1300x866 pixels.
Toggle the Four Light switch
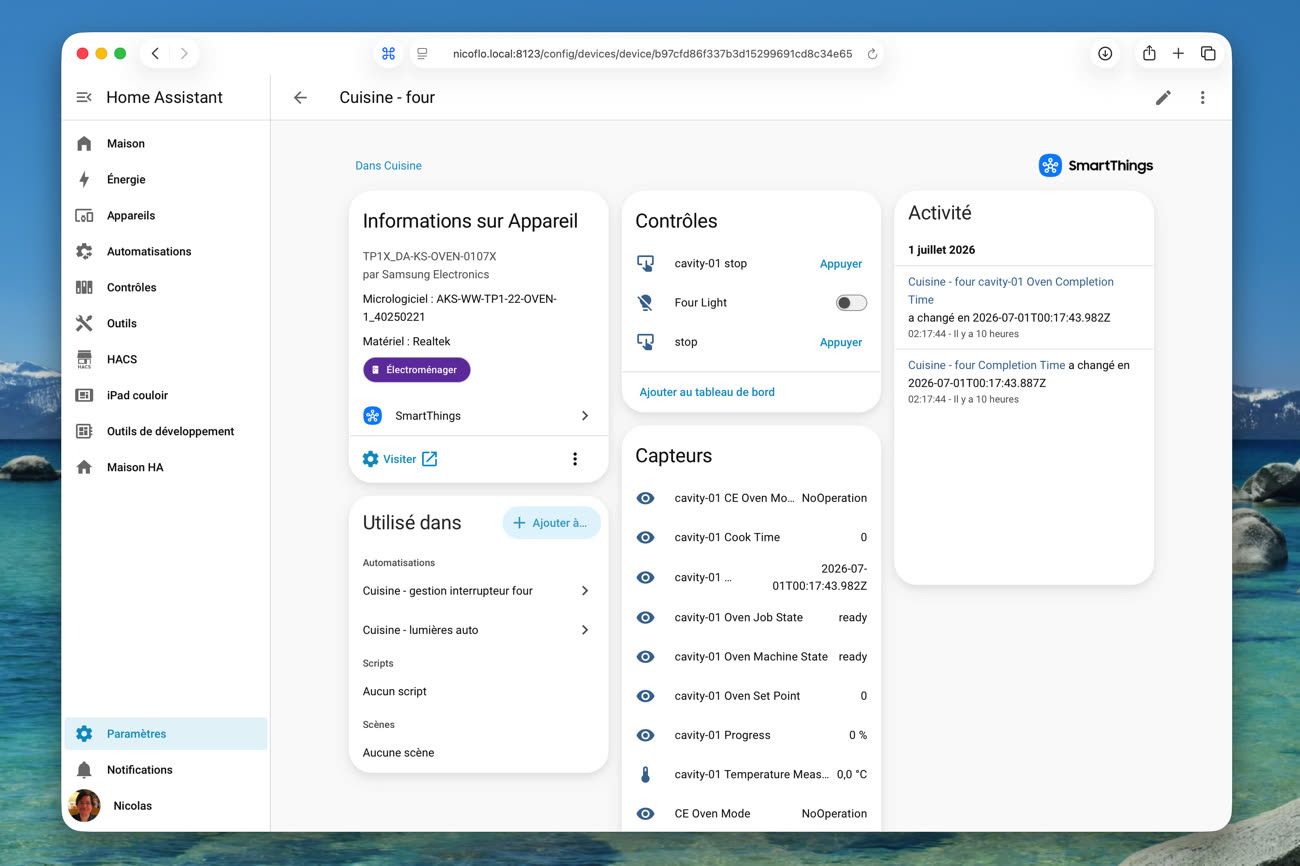click(851, 303)
